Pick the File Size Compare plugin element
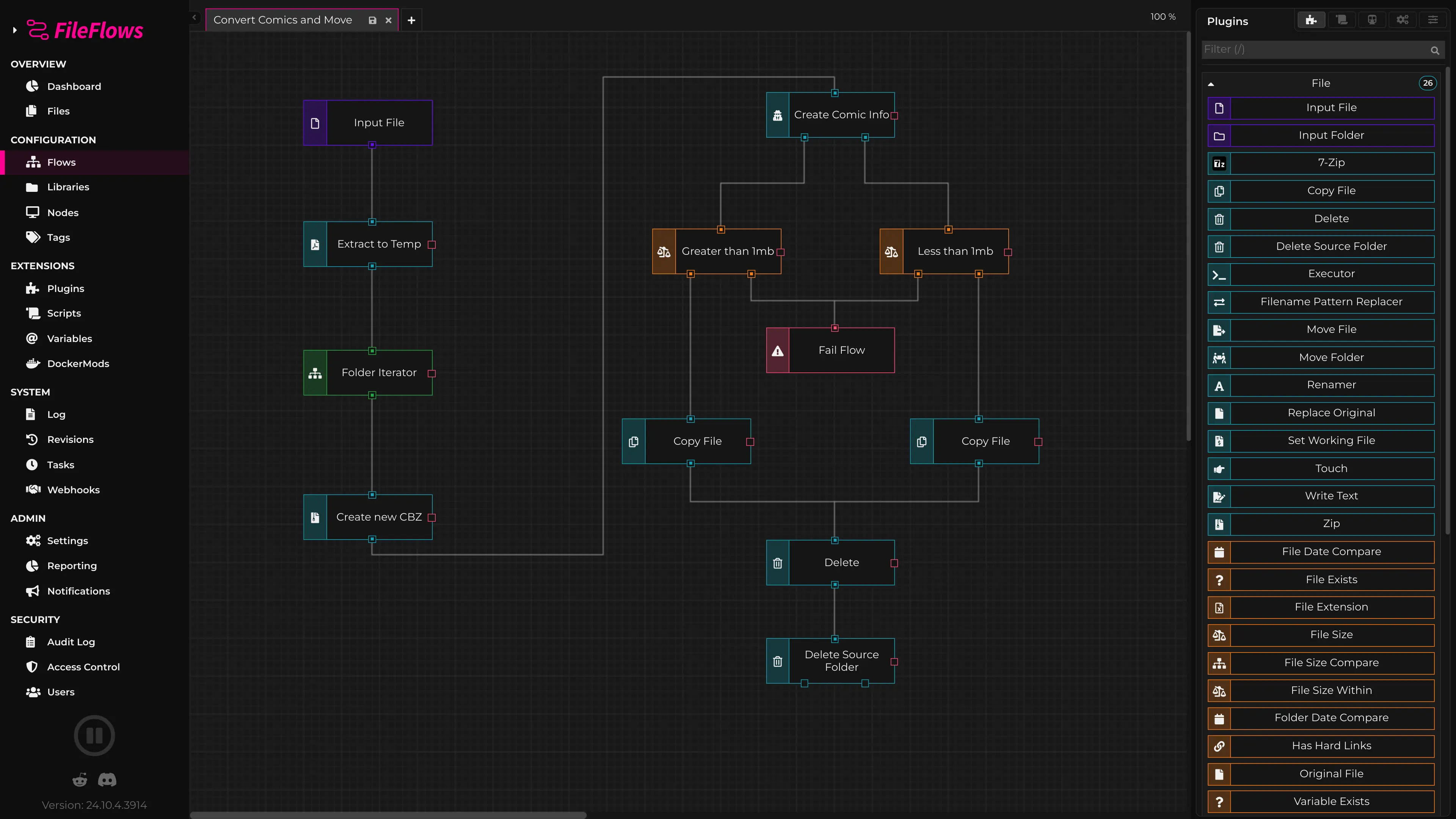This screenshot has height=819, width=1456. (x=1321, y=663)
